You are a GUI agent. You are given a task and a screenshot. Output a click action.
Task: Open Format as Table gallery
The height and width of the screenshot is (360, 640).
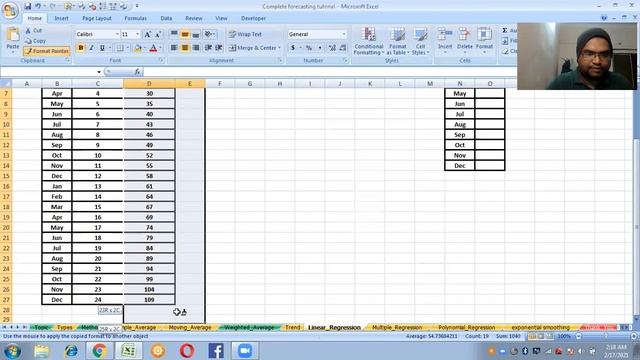point(398,41)
